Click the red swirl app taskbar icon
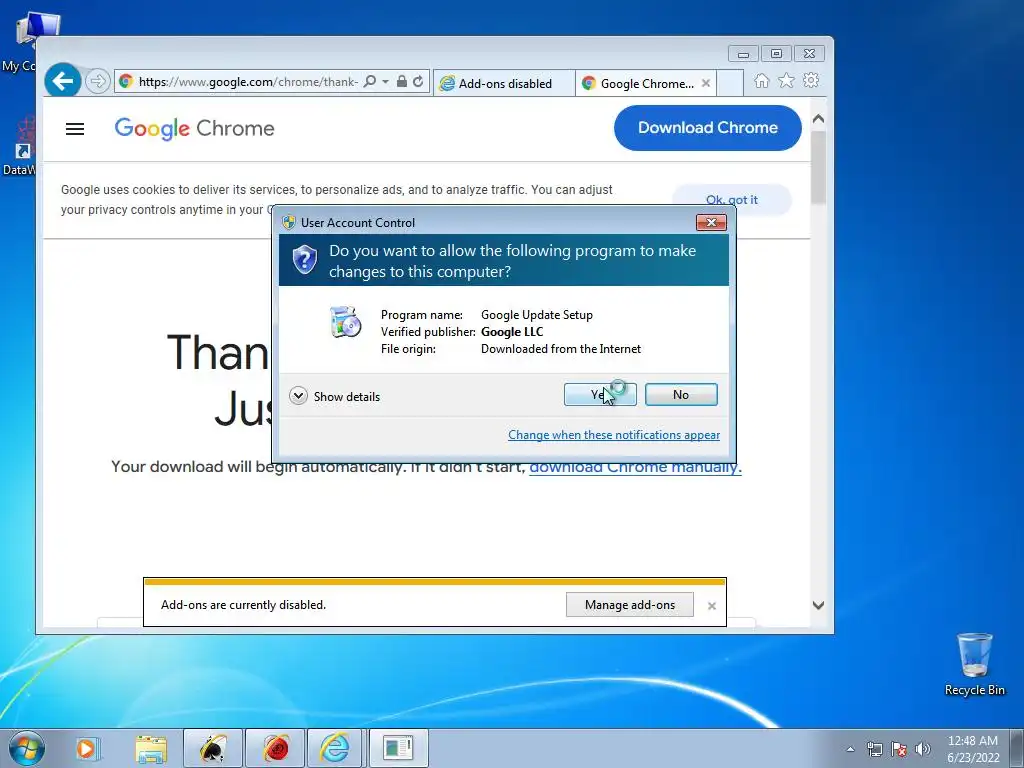Image resolution: width=1024 pixels, height=768 pixels. pos(275,748)
